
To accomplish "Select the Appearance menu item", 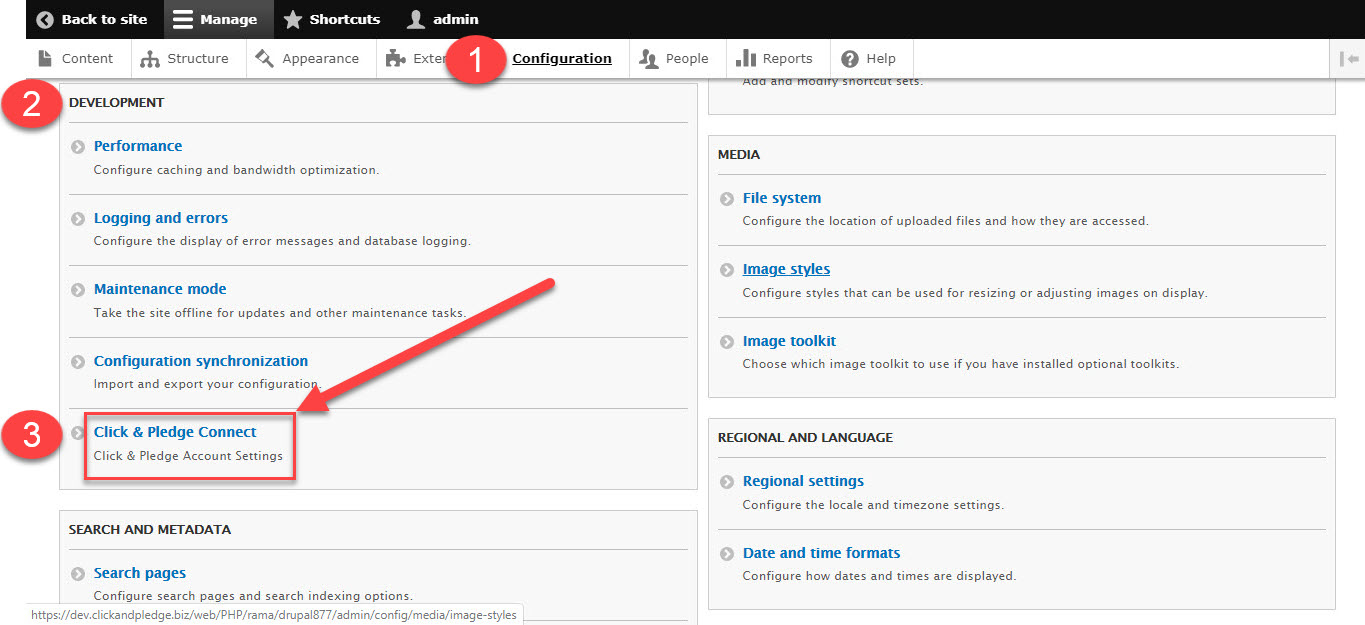I will (x=309, y=58).
